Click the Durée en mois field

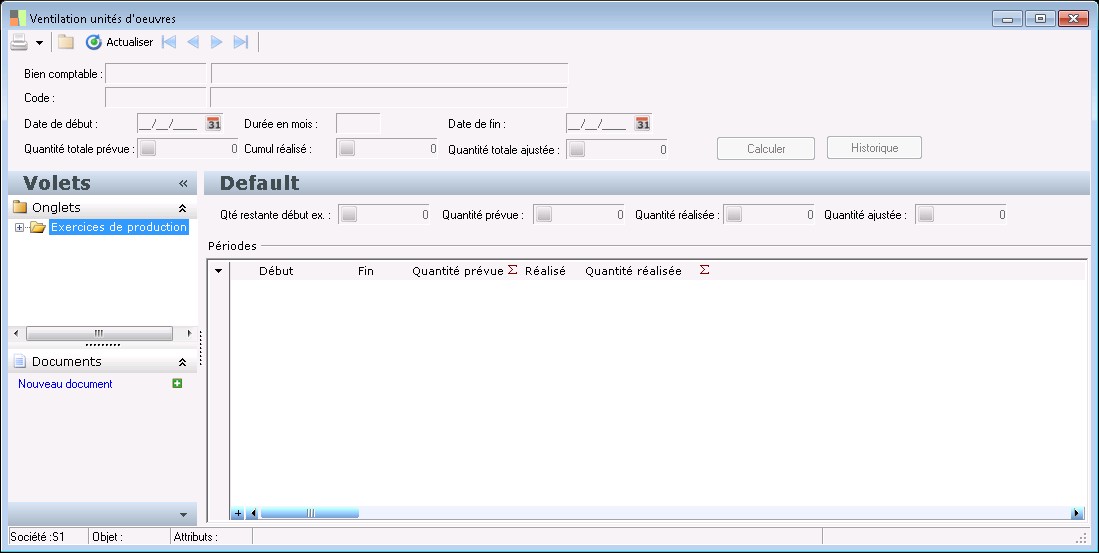pos(358,124)
